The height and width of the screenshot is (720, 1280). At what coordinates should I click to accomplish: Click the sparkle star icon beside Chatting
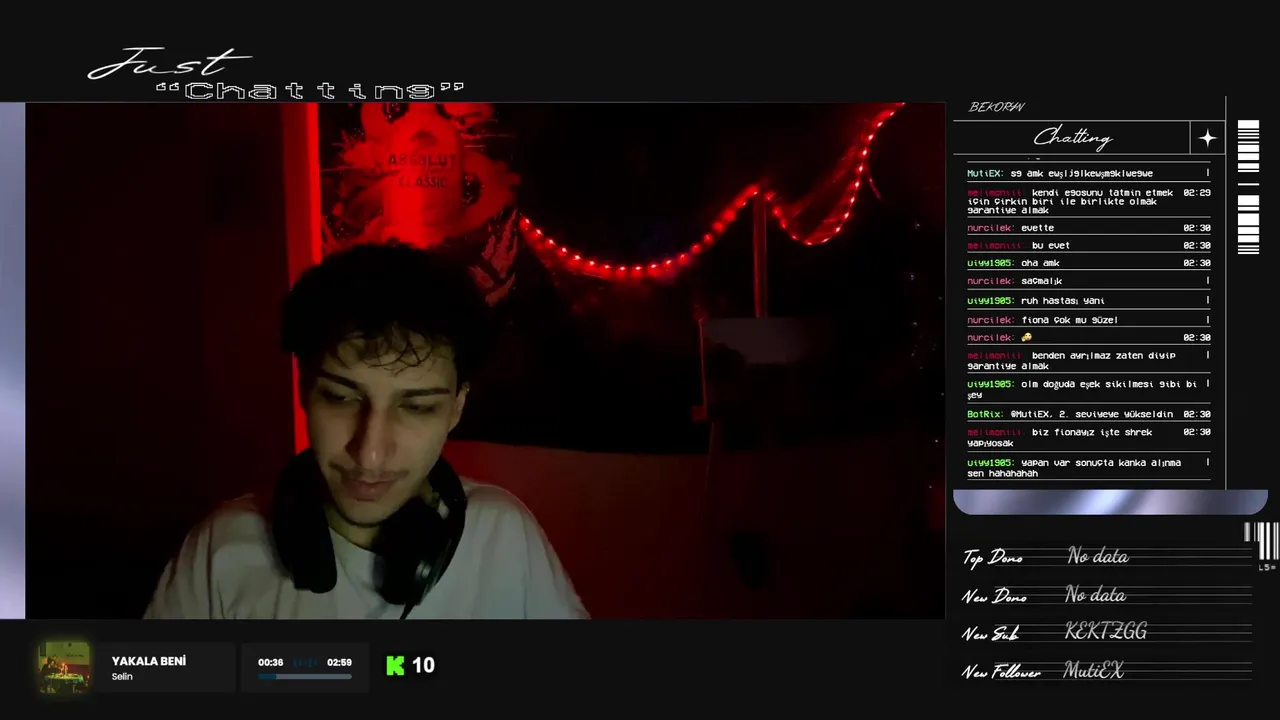coord(1207,138)
